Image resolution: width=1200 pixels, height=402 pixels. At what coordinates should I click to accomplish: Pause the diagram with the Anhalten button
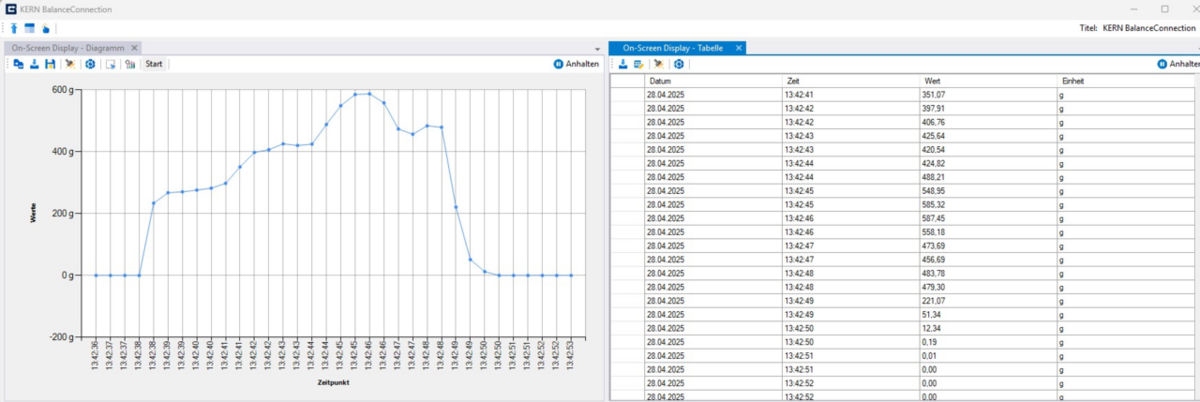[x=576, y=64]
